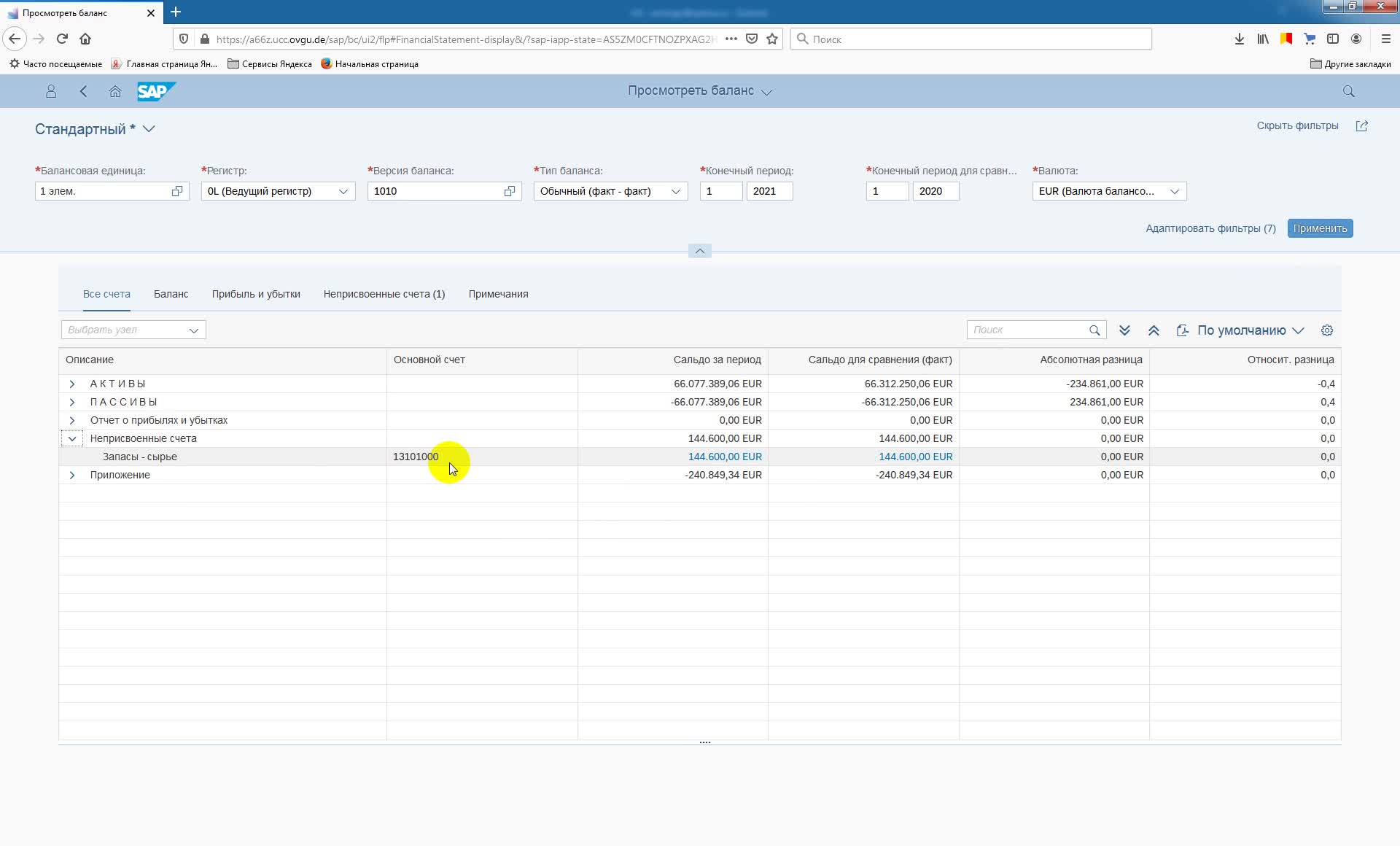Expand all nodes with double-down arrow icon
Screen dimensions: 1400x846
1124,330
